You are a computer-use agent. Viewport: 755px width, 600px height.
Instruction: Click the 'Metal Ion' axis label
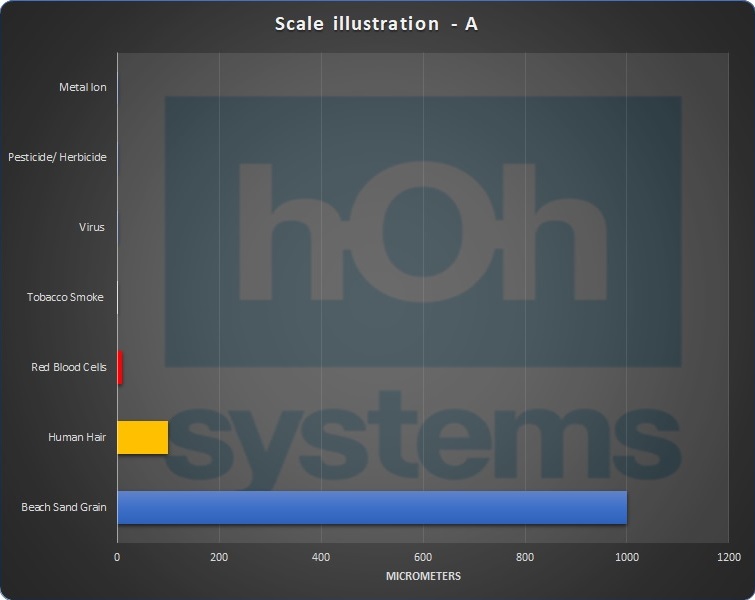[83, 87]
